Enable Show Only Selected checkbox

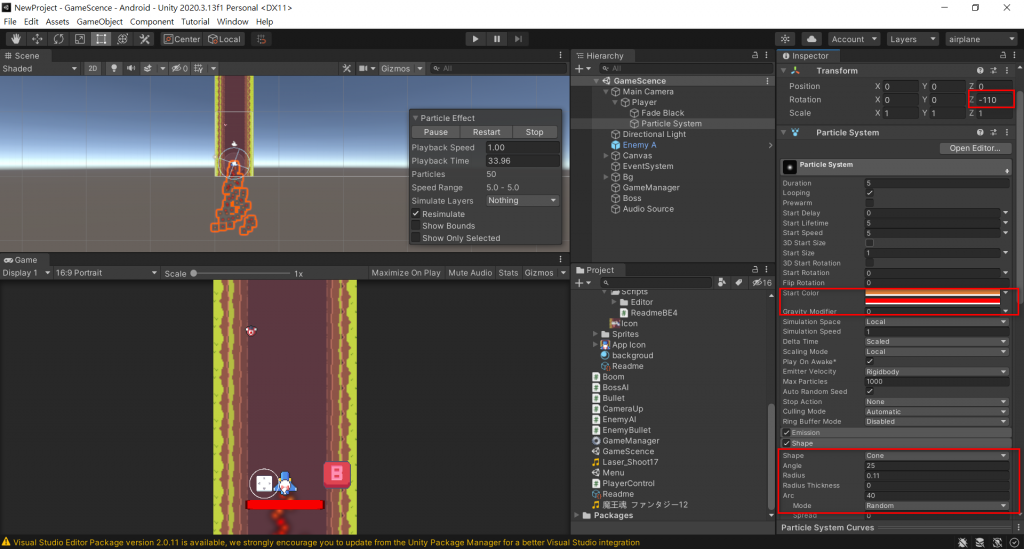[415, 238]
